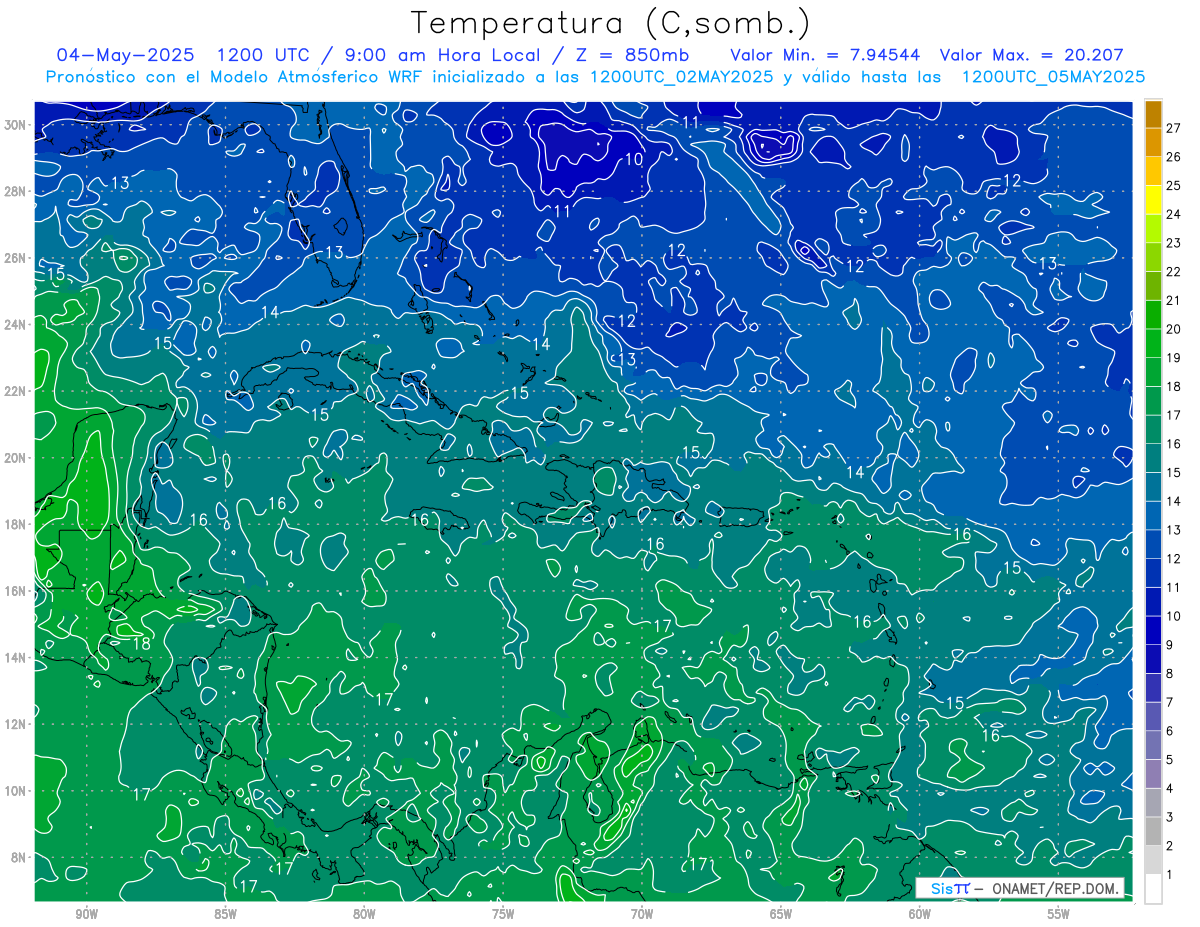This screenshot has width=1200, height=927.
Task: Click the colorbar label '27'
Action: click(1173, 128)
